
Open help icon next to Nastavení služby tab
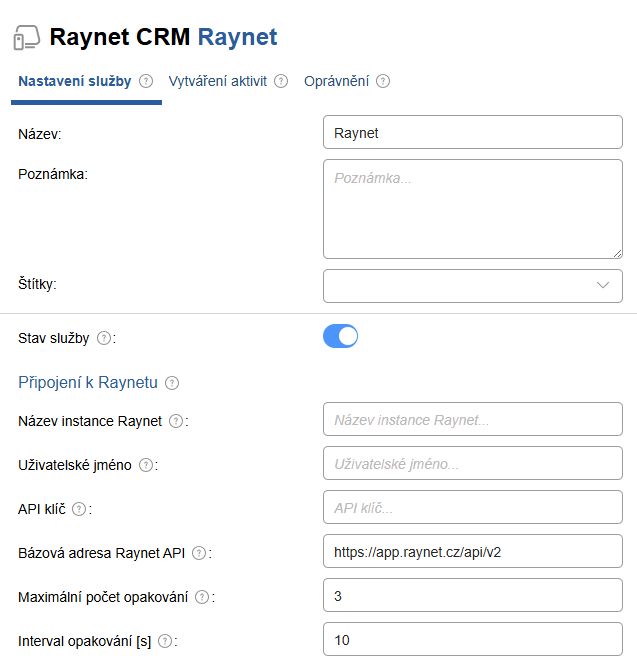pyautogui.click(x=146, y=81)
